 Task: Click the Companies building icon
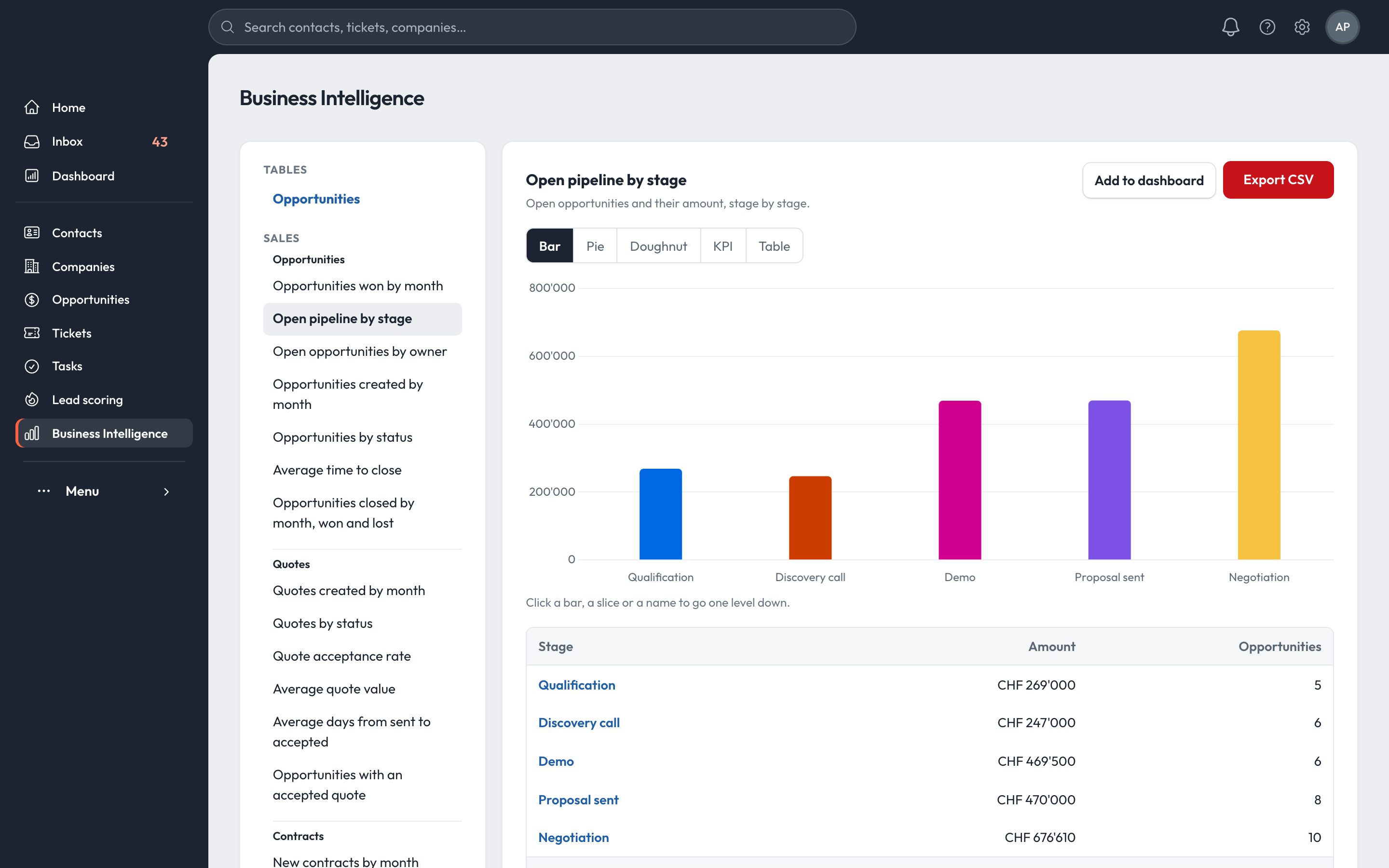(32, 266)
